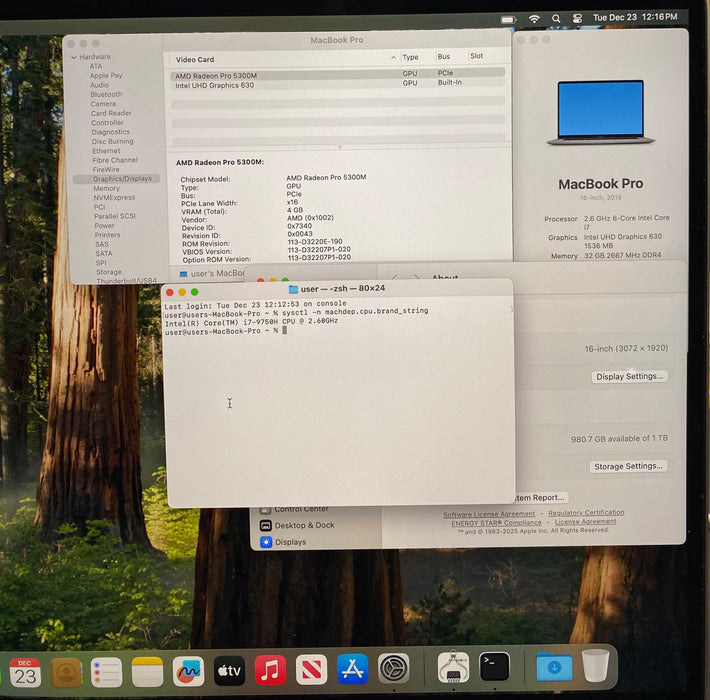Viewport: 710px width, 700px height.
Task: Select the AMD Radeon Pro 5300M row
Action: point(337,74)
